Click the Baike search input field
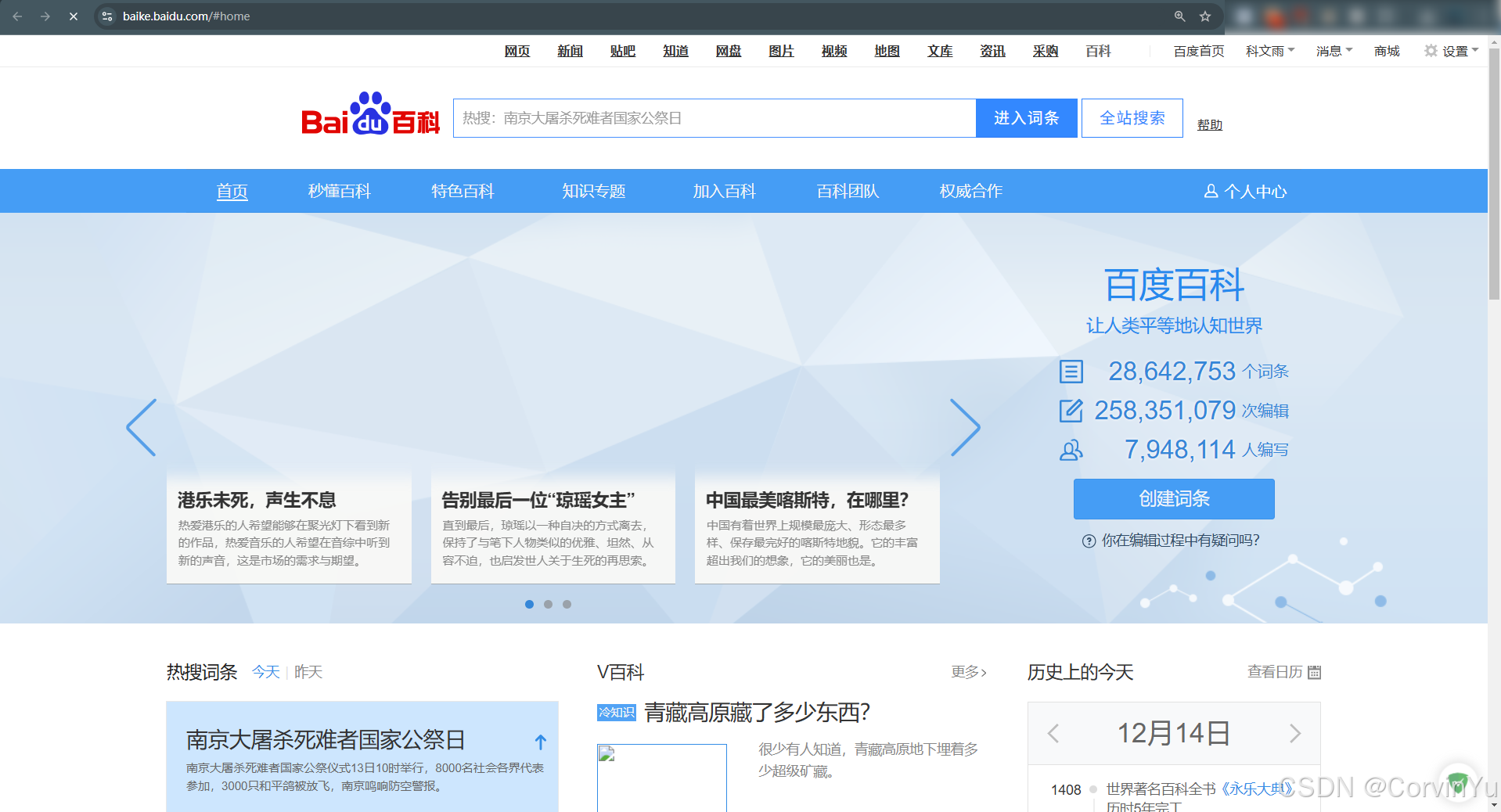Image resolution: width=1501 pixels, height=812 pixels. coord(715,118)
